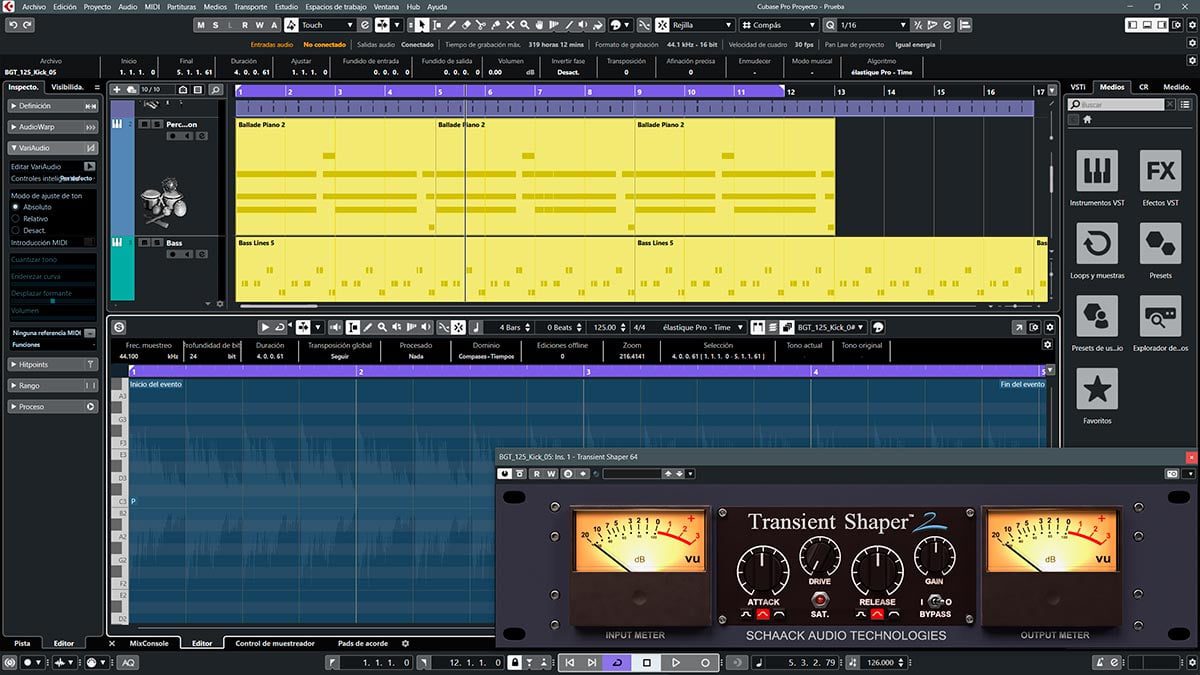Open sample editor in separate window icon
This screenshot has width=1200, height=675.
point(1019,327)
